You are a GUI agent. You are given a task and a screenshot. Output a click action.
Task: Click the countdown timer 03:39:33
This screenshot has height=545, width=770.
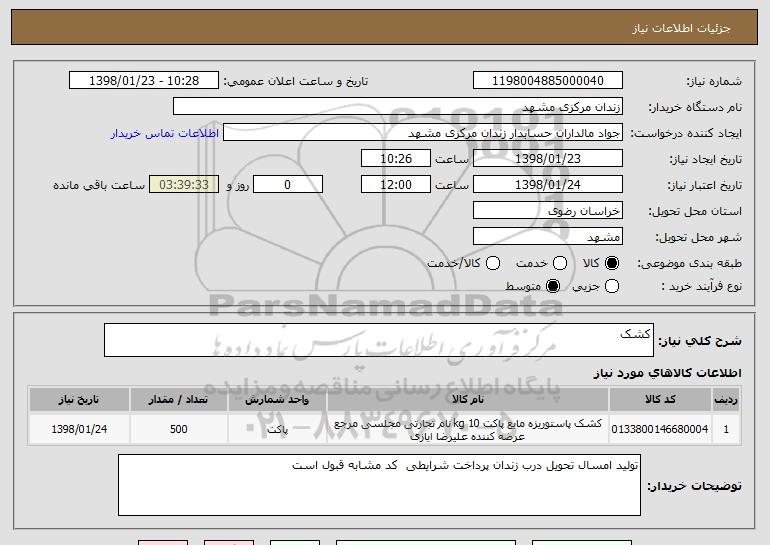click(x=184, y=185)
